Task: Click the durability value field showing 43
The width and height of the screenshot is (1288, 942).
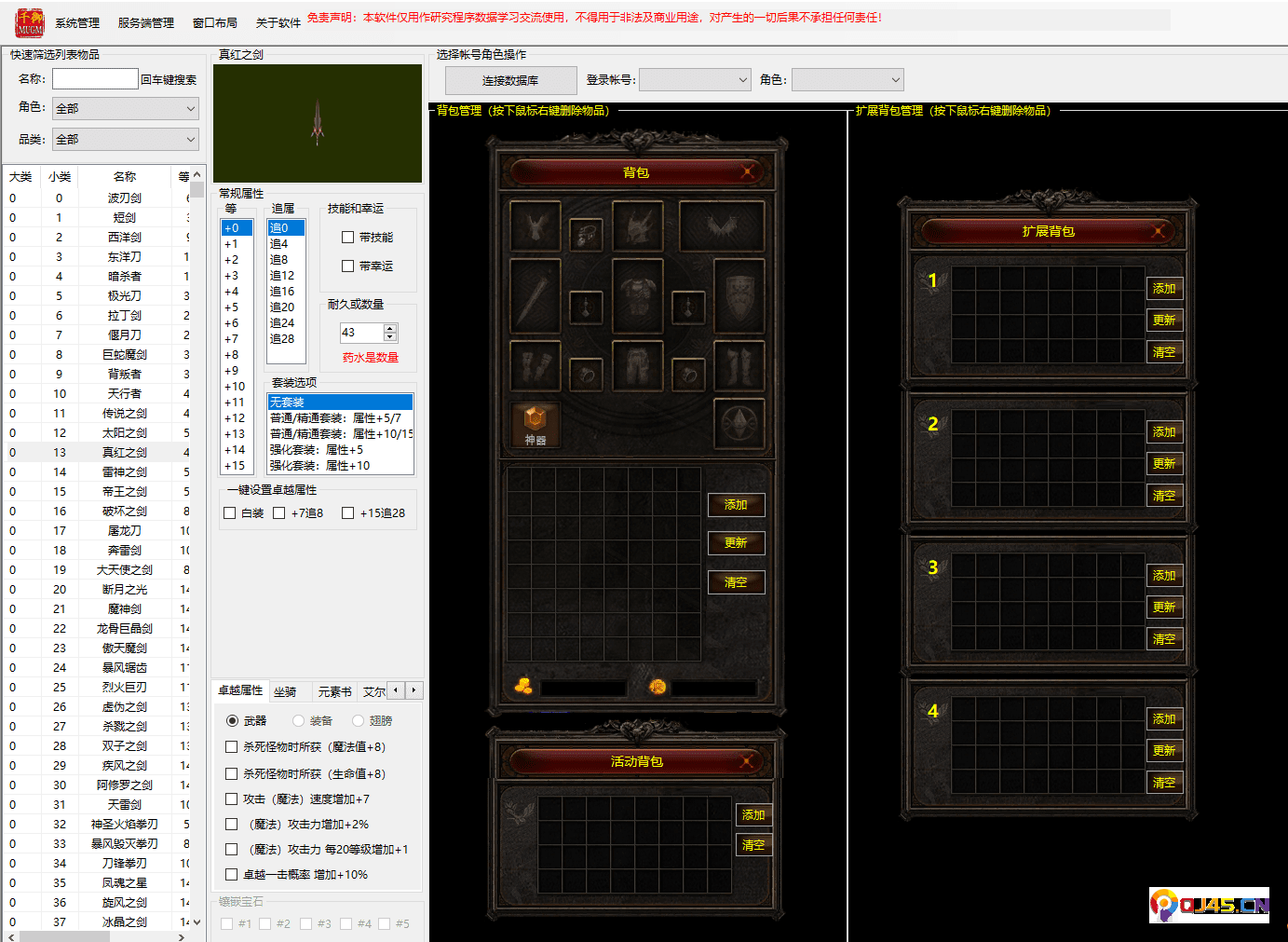Action: coord(361,333)
